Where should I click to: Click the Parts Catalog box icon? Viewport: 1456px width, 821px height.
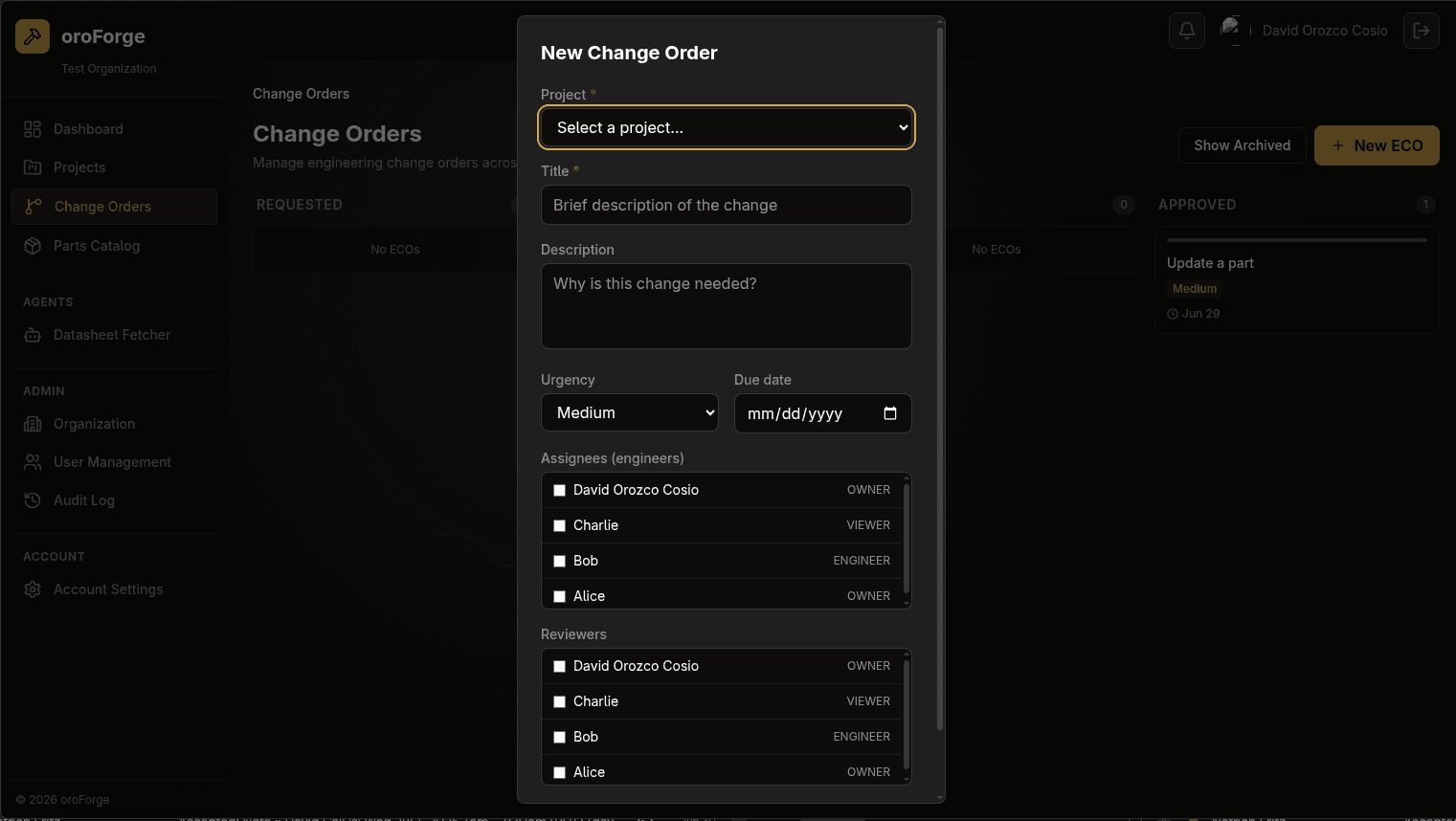pyautogui.click(x=33, y=246)
